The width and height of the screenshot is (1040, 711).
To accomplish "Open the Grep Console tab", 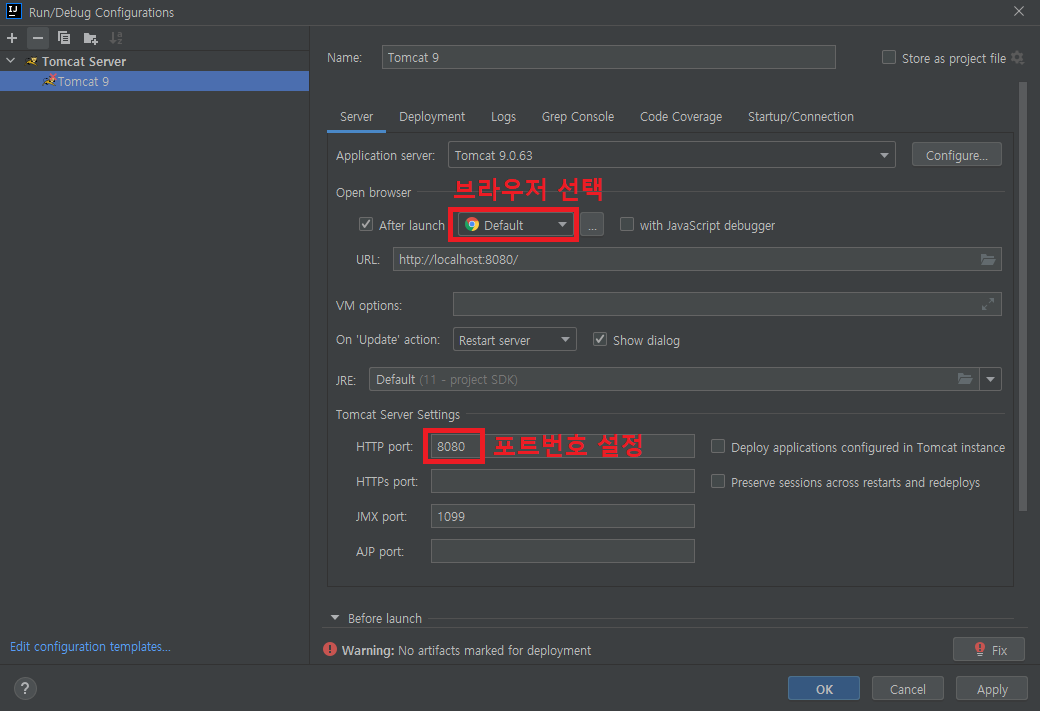I will (x=578, y=117).
